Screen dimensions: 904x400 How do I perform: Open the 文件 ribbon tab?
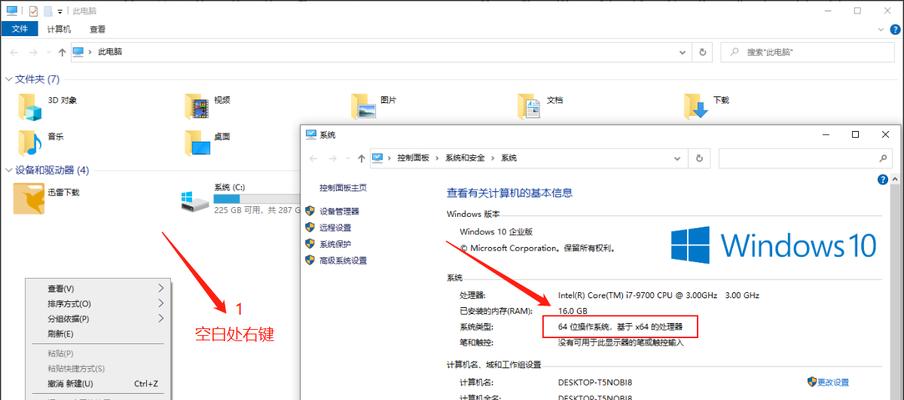click(x=19, y=29)
